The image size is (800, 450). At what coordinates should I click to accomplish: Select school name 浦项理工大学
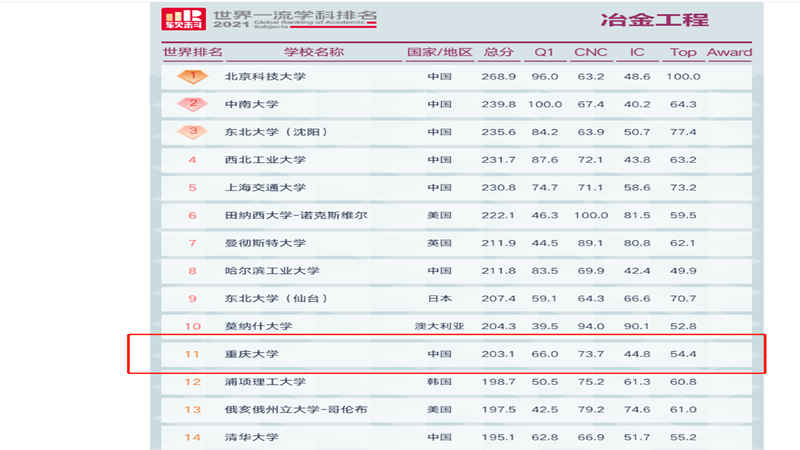pyautogui.click(x=265, y=382)
